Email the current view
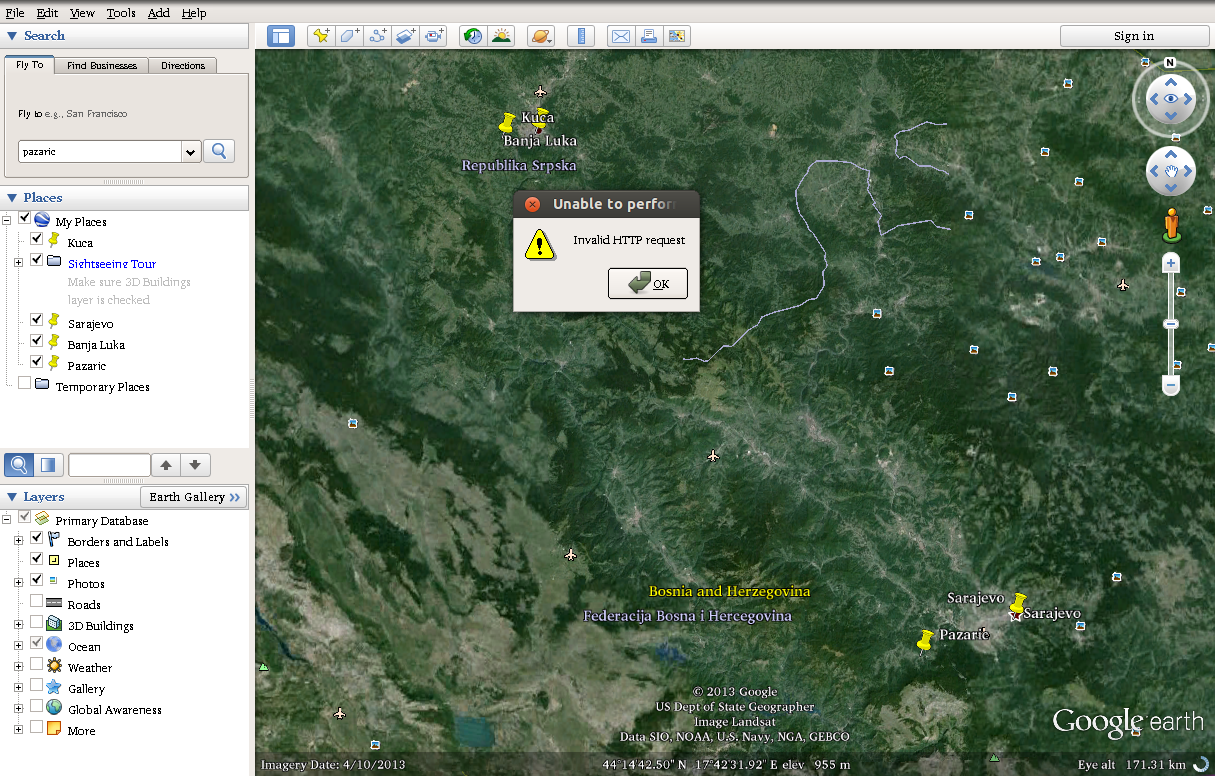The height and width of the screenshot is (776, 1215). (620, 36)
